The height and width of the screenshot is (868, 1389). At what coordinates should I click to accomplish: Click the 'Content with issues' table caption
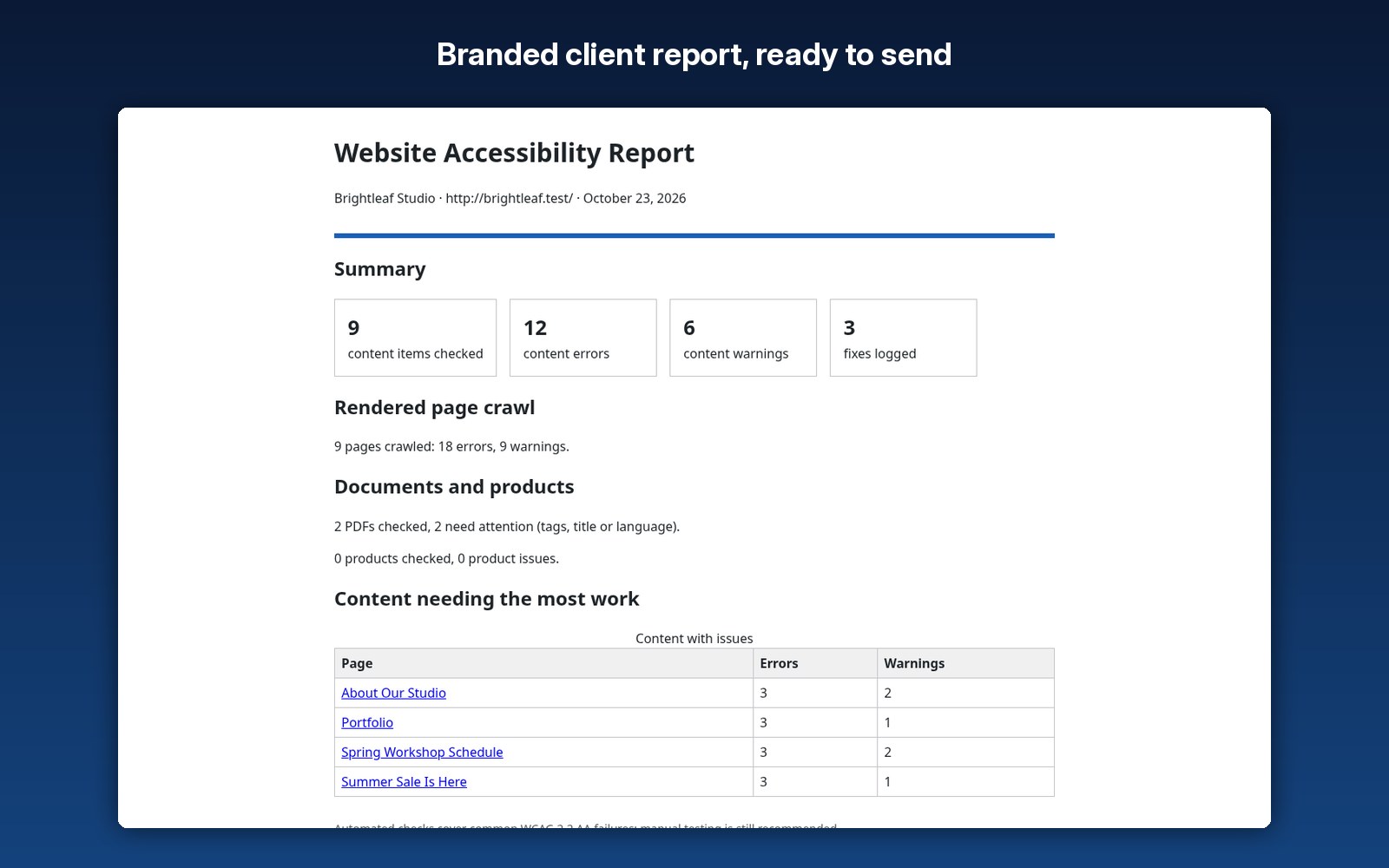[694, 638]
